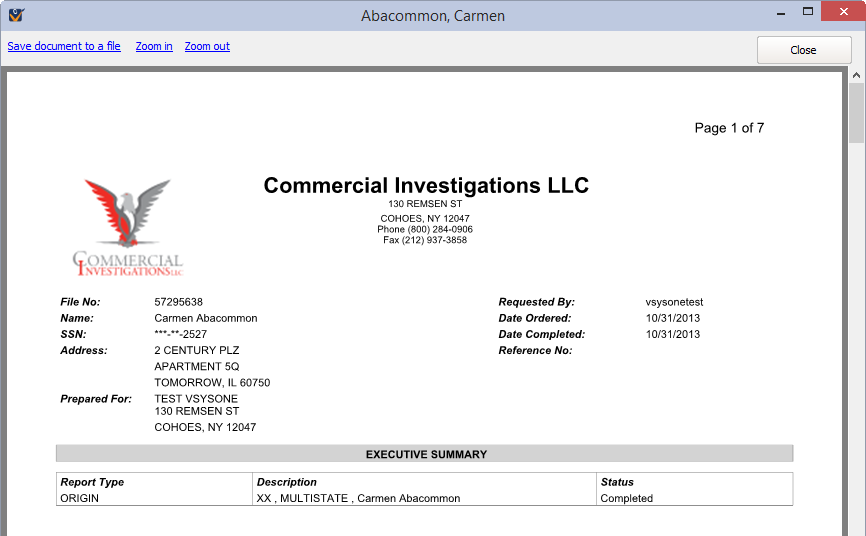The height and width of the screenshot is (536, 866).
Task: Click the Prepared For: label
Action: pos(96,399)
